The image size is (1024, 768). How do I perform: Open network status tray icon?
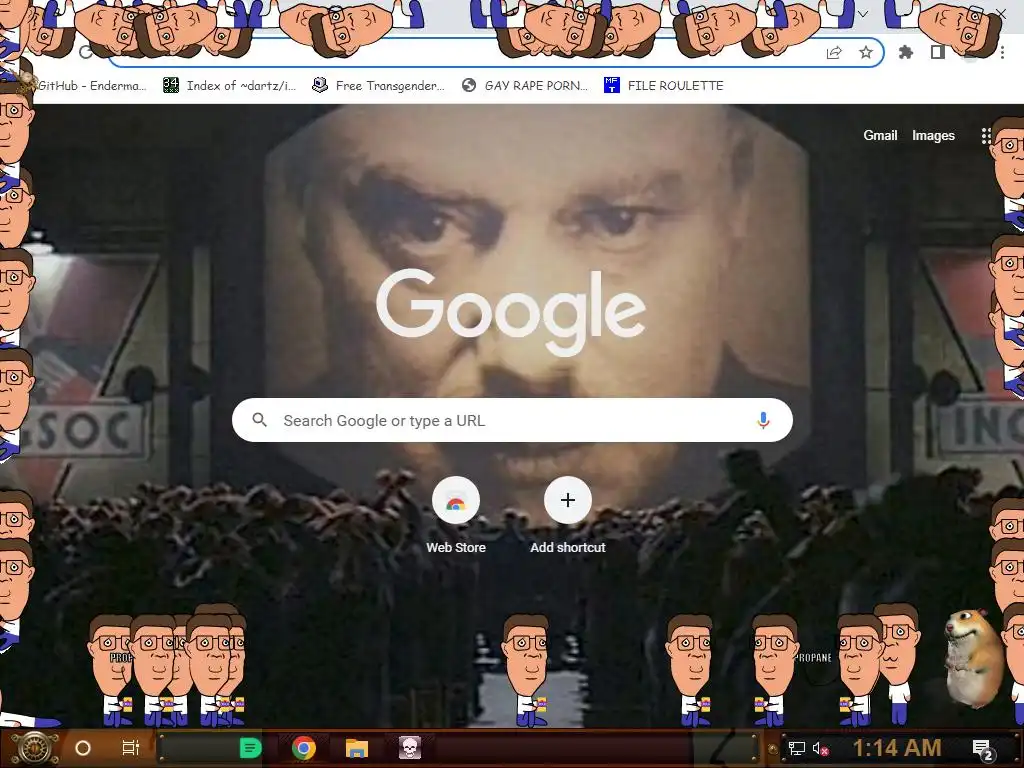(797, 748)
